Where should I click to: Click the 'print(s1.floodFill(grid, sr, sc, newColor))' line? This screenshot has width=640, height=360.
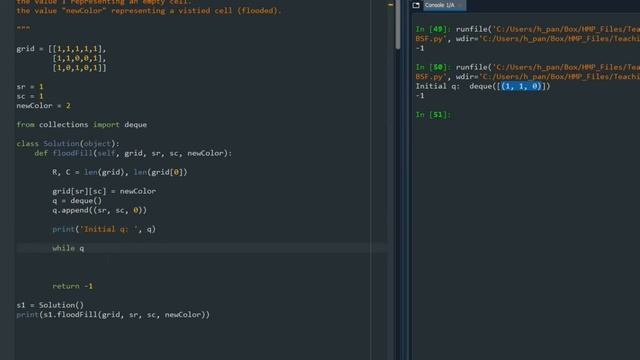click(x=113, y=315)
